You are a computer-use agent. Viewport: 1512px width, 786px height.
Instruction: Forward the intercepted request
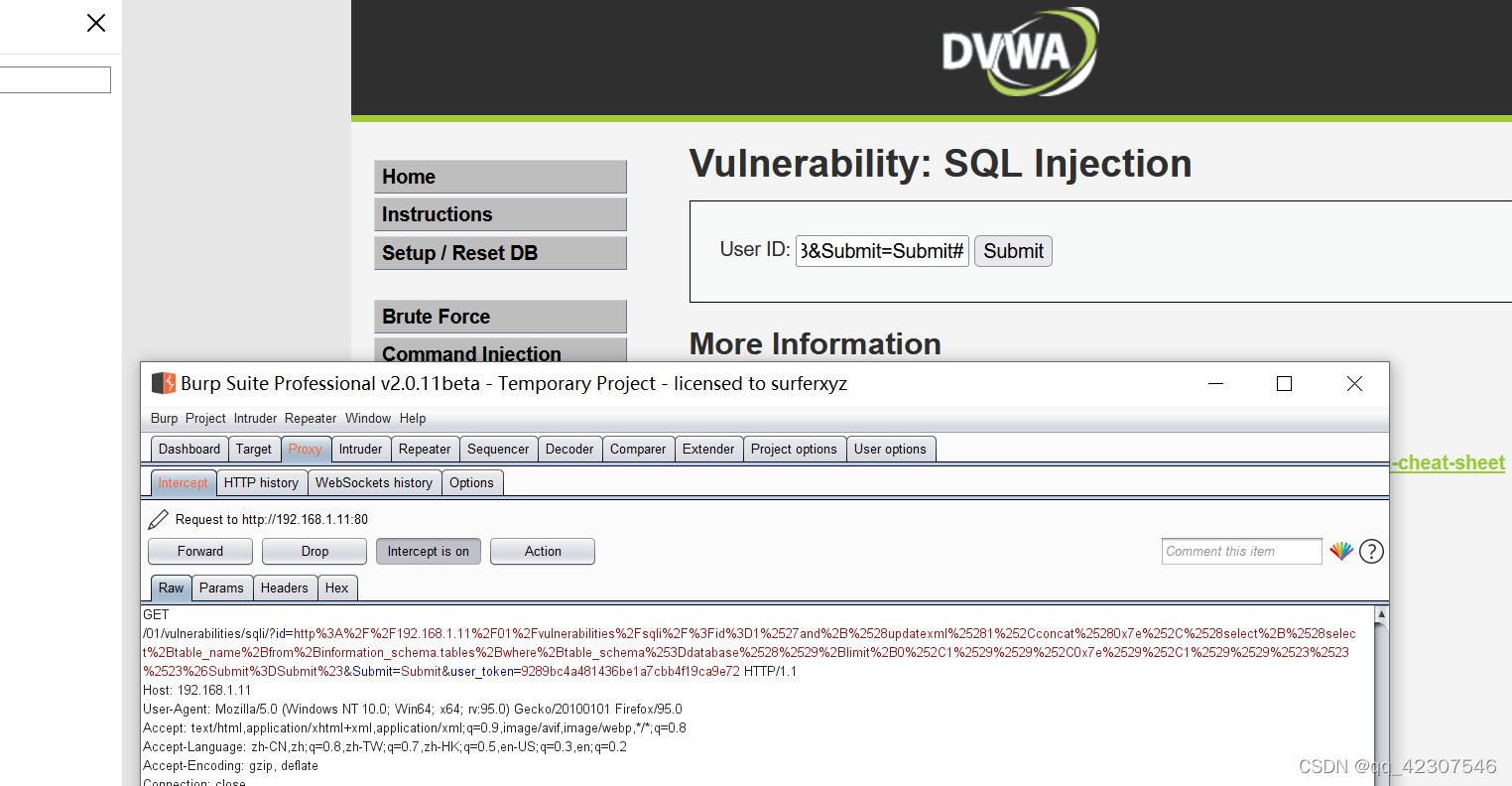(x=200, y=551)
